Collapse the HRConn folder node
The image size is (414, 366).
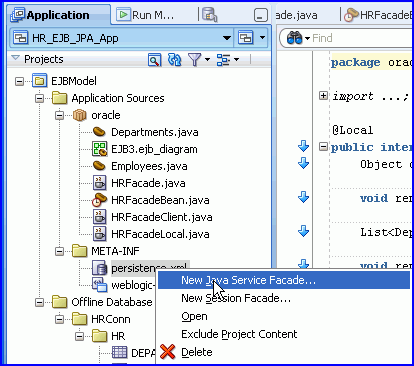tap(60, 319)
